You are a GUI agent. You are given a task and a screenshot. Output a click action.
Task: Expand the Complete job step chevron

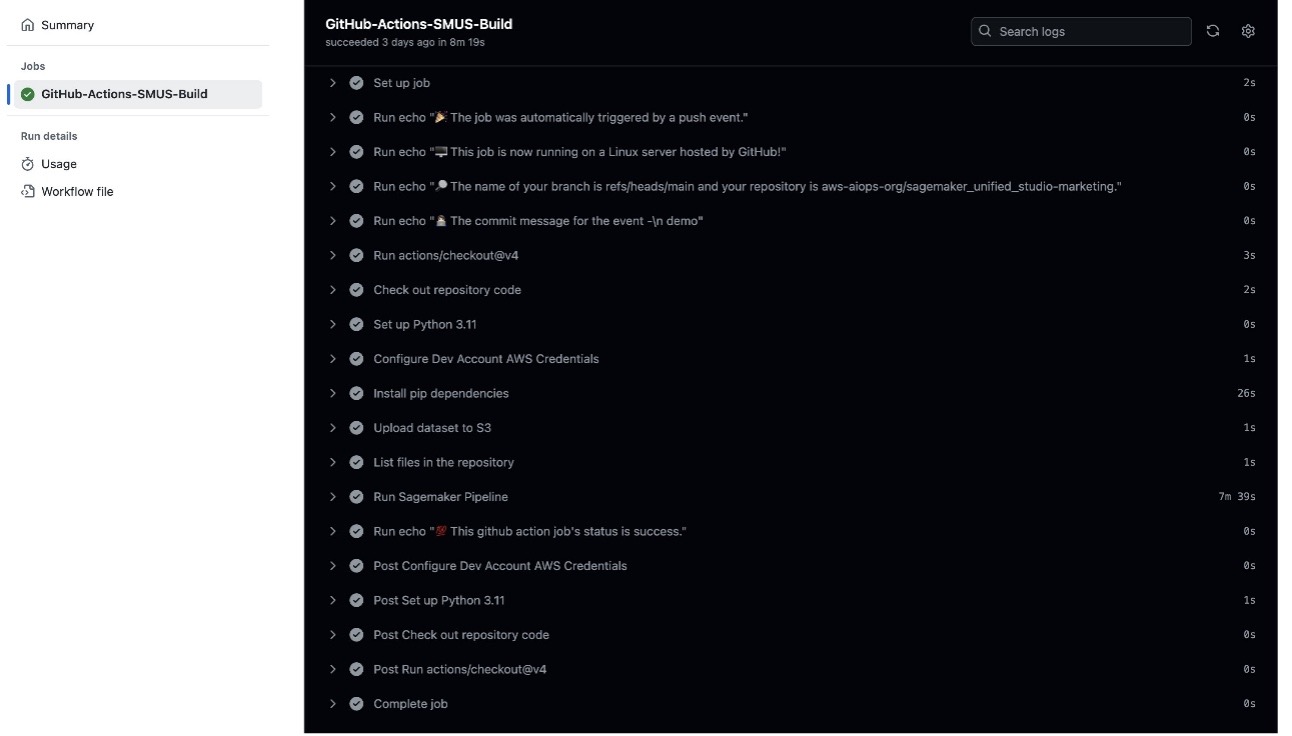pyautogui.click(x=333, y=704)
